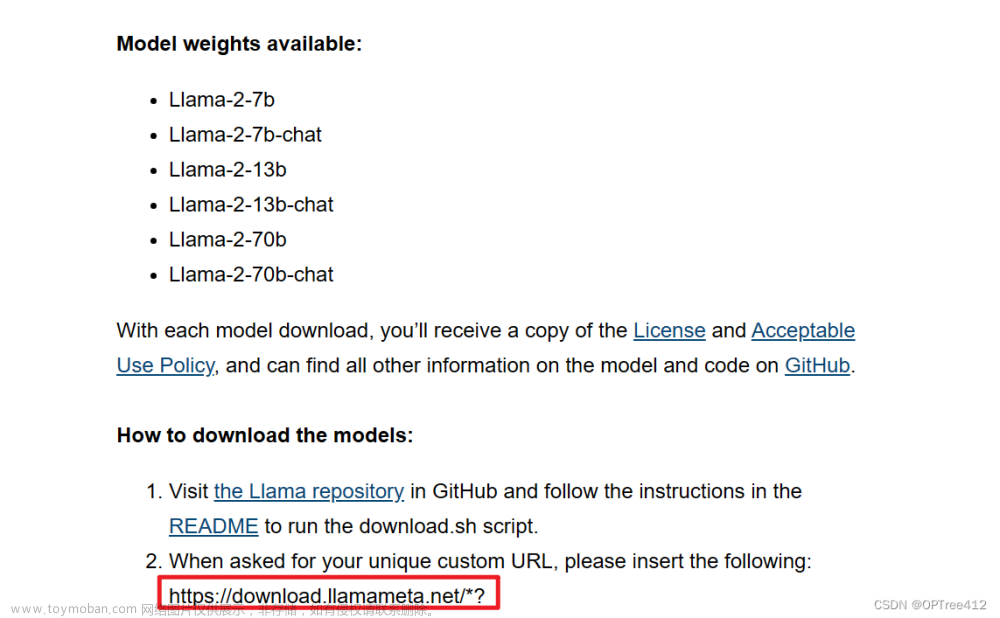The width and height of the screenshot is (1000, 618).
Task: Open the License link
Action: [x=669, y=330]
